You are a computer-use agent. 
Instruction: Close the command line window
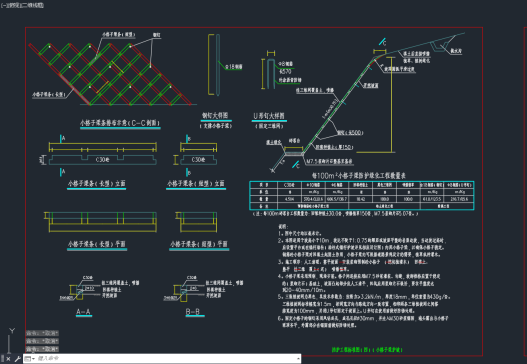8,359
